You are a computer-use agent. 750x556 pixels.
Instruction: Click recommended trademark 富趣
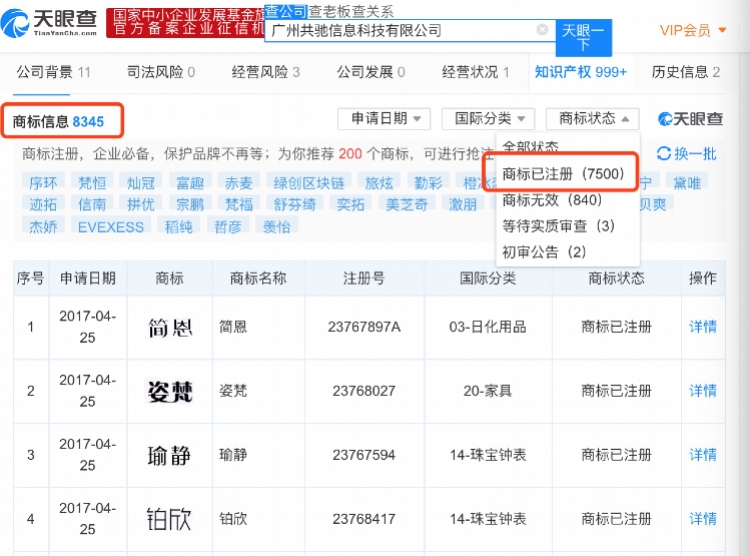(190, 183)
